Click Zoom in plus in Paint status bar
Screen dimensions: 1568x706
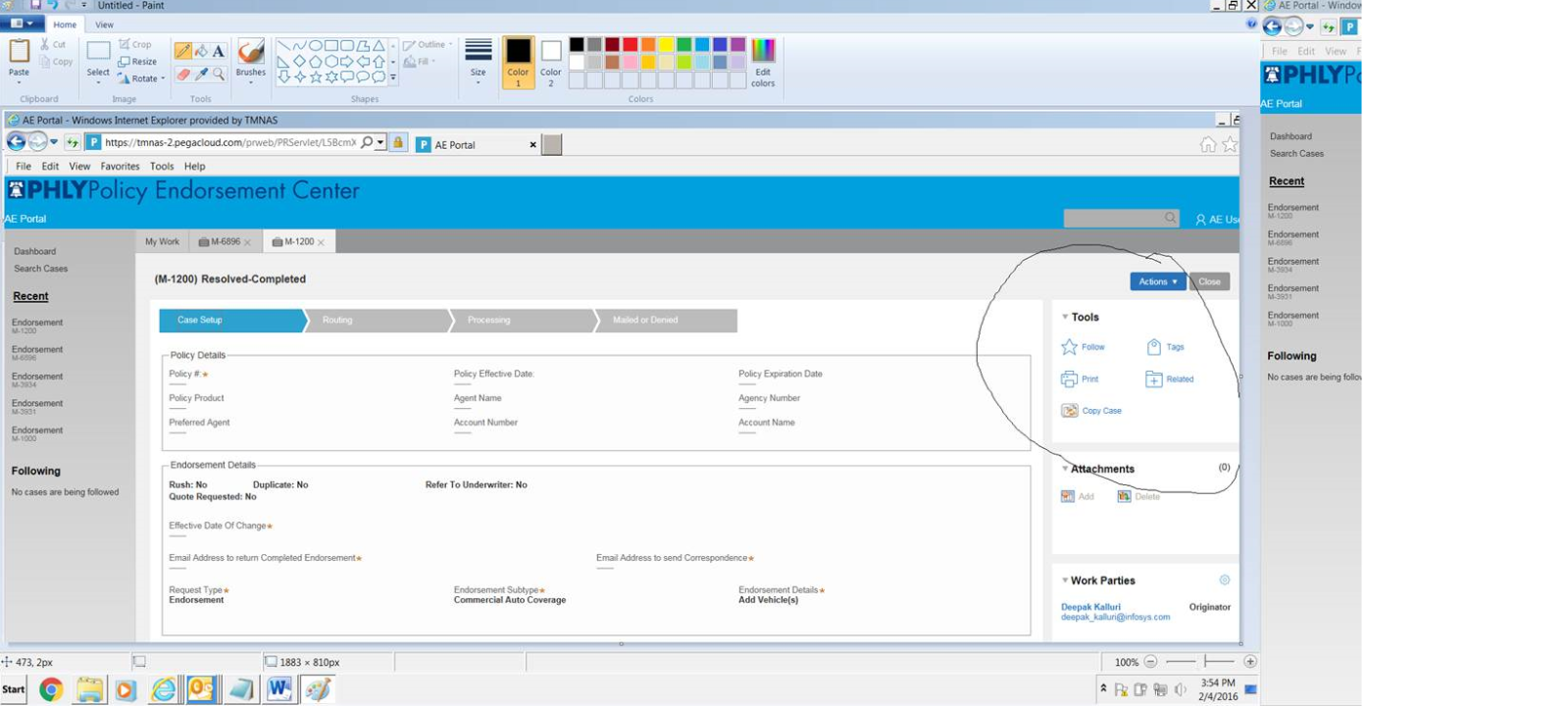(1250, 662)
